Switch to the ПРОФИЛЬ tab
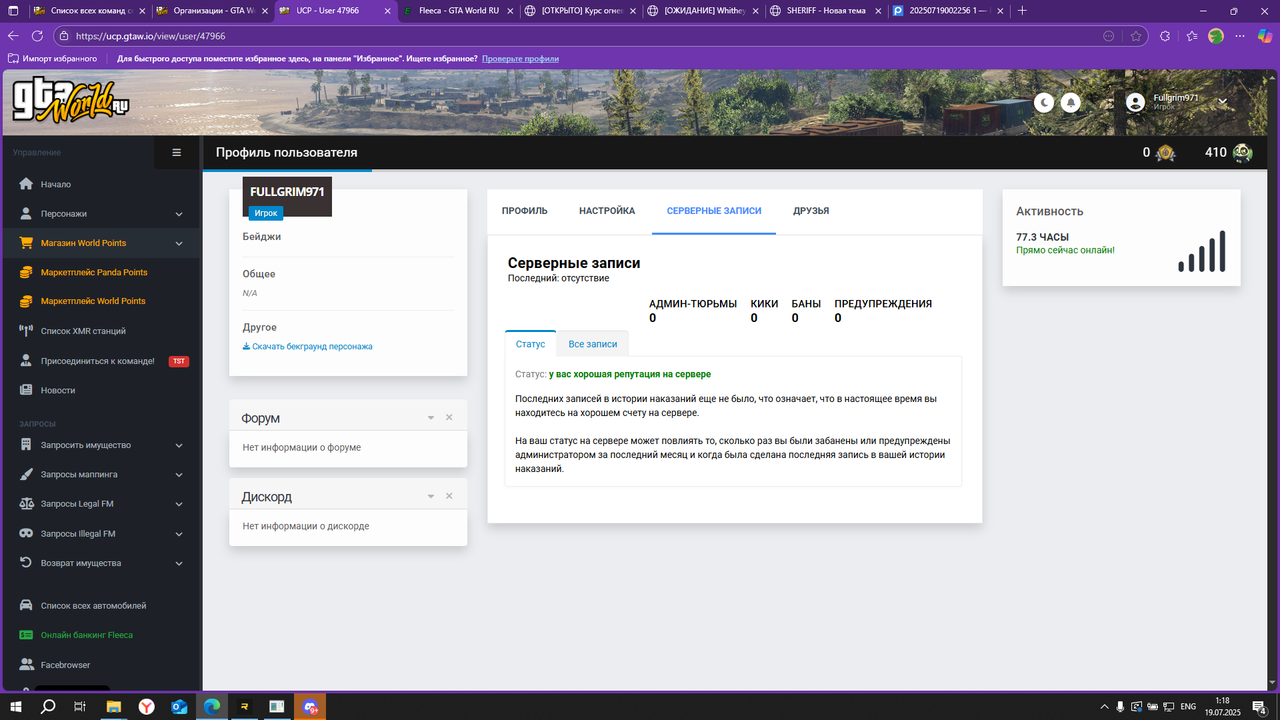This screenshot has width=1280, height=720. pos(525,211)
